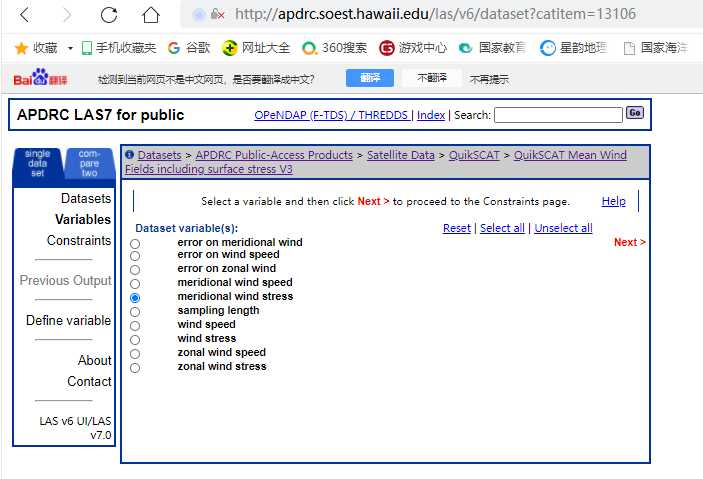Choose error on meridional wind variable

coord(135,243)
